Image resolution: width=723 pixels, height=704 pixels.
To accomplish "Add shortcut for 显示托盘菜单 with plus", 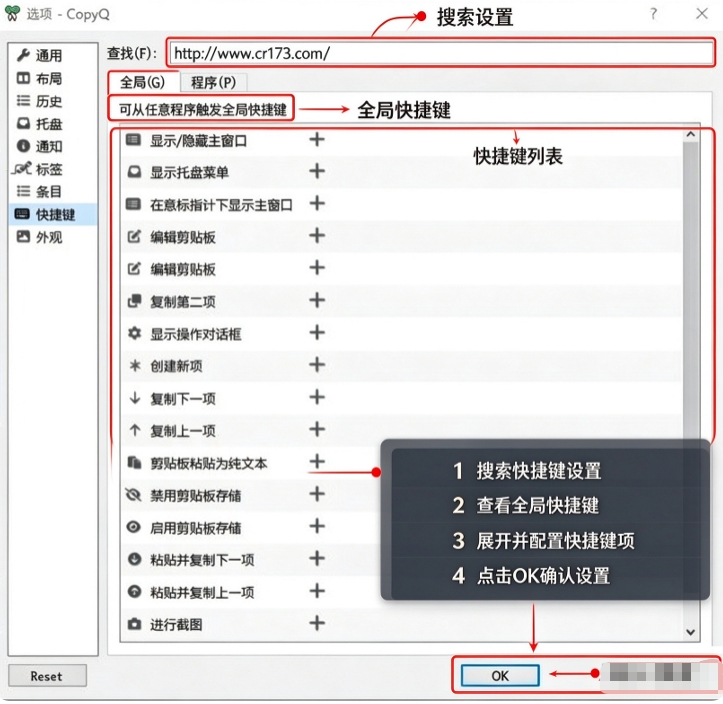I will (317, 171).
